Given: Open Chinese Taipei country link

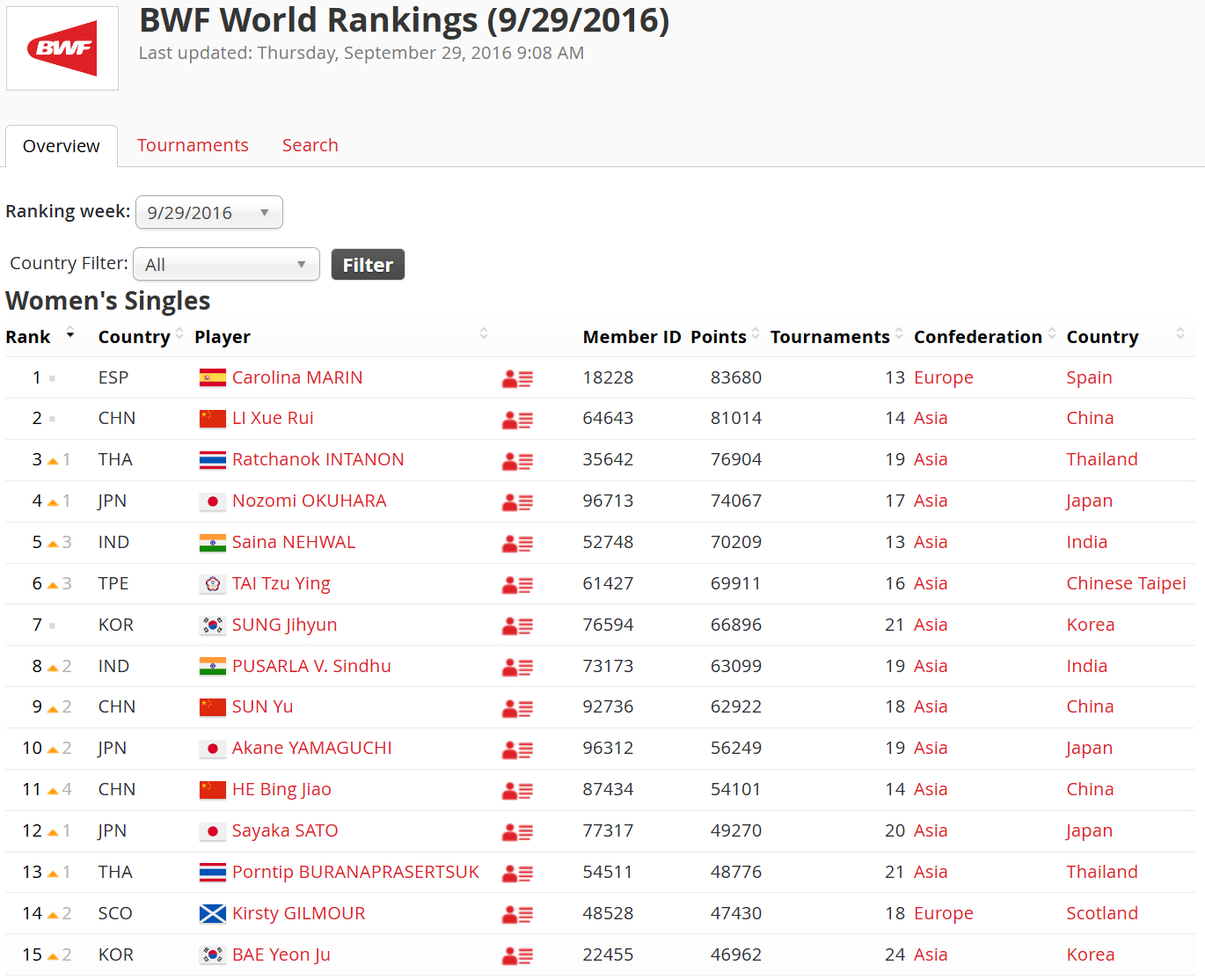Looking at the screenshot, I should (x=1126, y=583).
